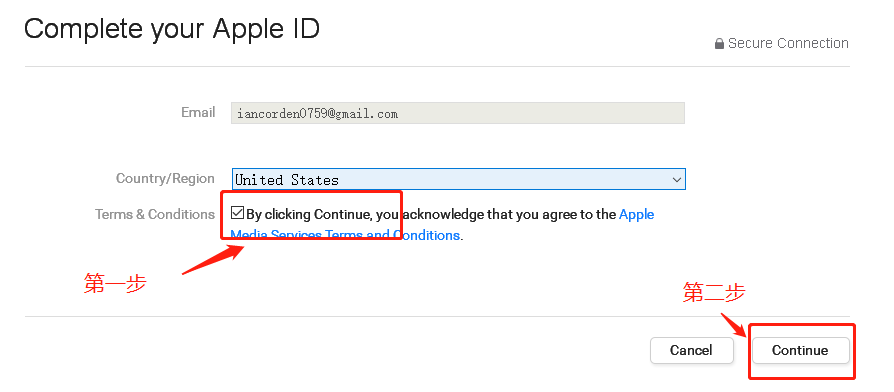894x392 pixels.
Task: Click the "Secure Connection" text
Action: point(789,43)
